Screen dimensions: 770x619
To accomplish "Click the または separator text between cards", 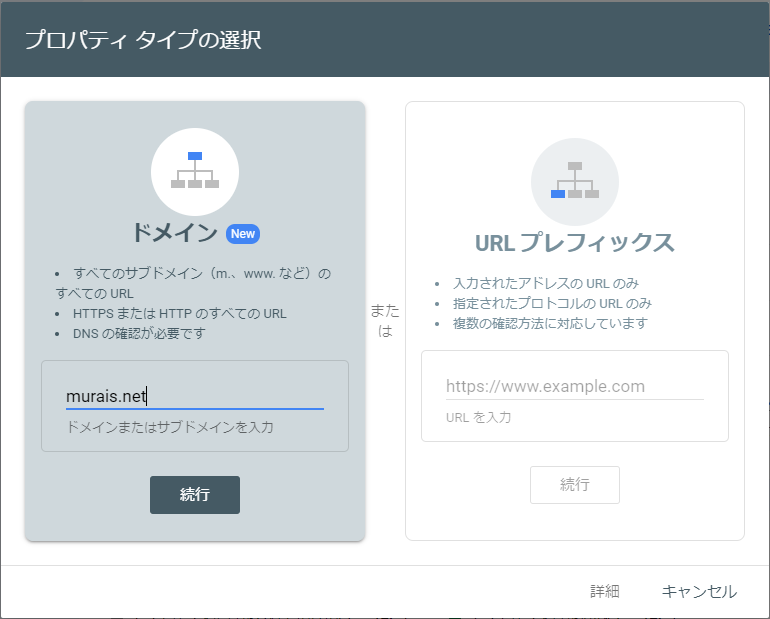I will click(385, 320).
